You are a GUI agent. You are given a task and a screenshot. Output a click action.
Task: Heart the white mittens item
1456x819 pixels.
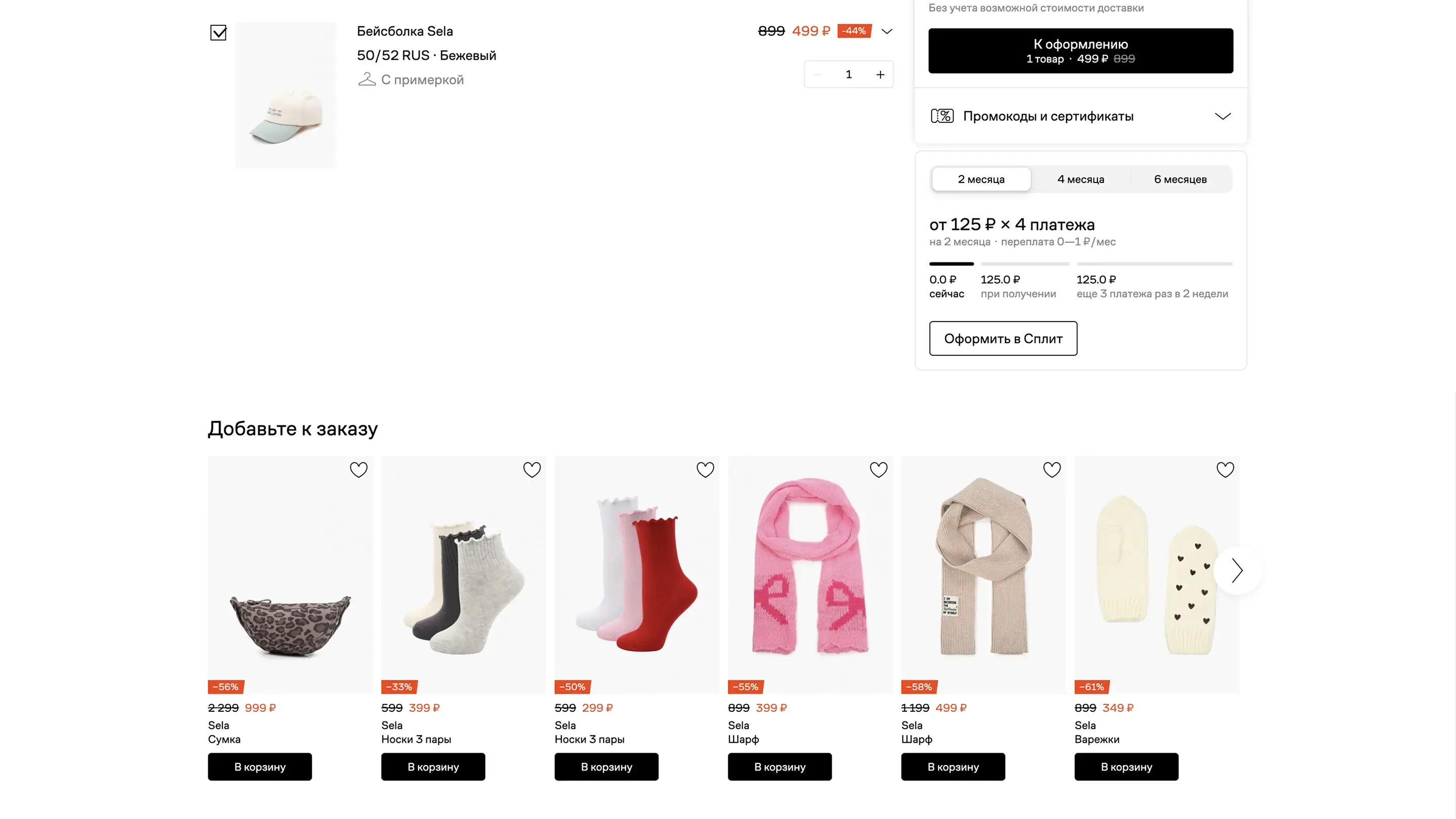tap(1225, 470)
